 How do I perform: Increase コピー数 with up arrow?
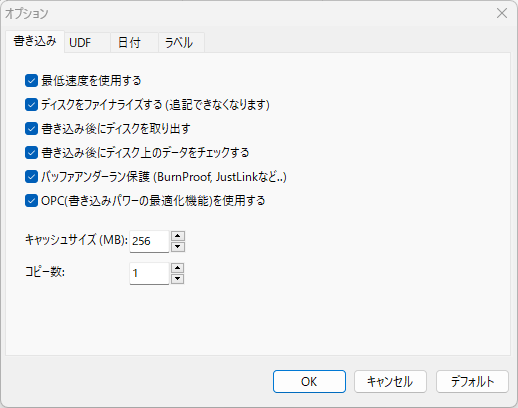click(178, 268)
